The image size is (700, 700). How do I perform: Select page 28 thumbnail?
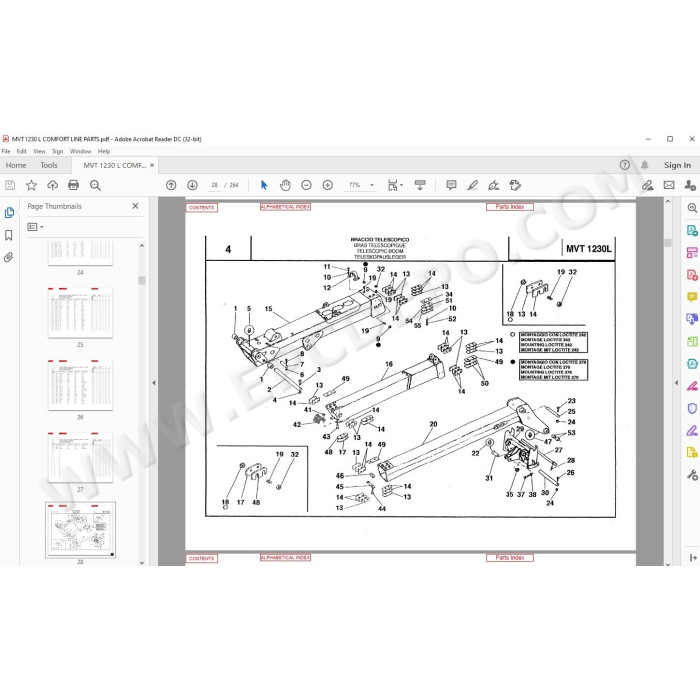pyautogui.click(x=80, y=530)
